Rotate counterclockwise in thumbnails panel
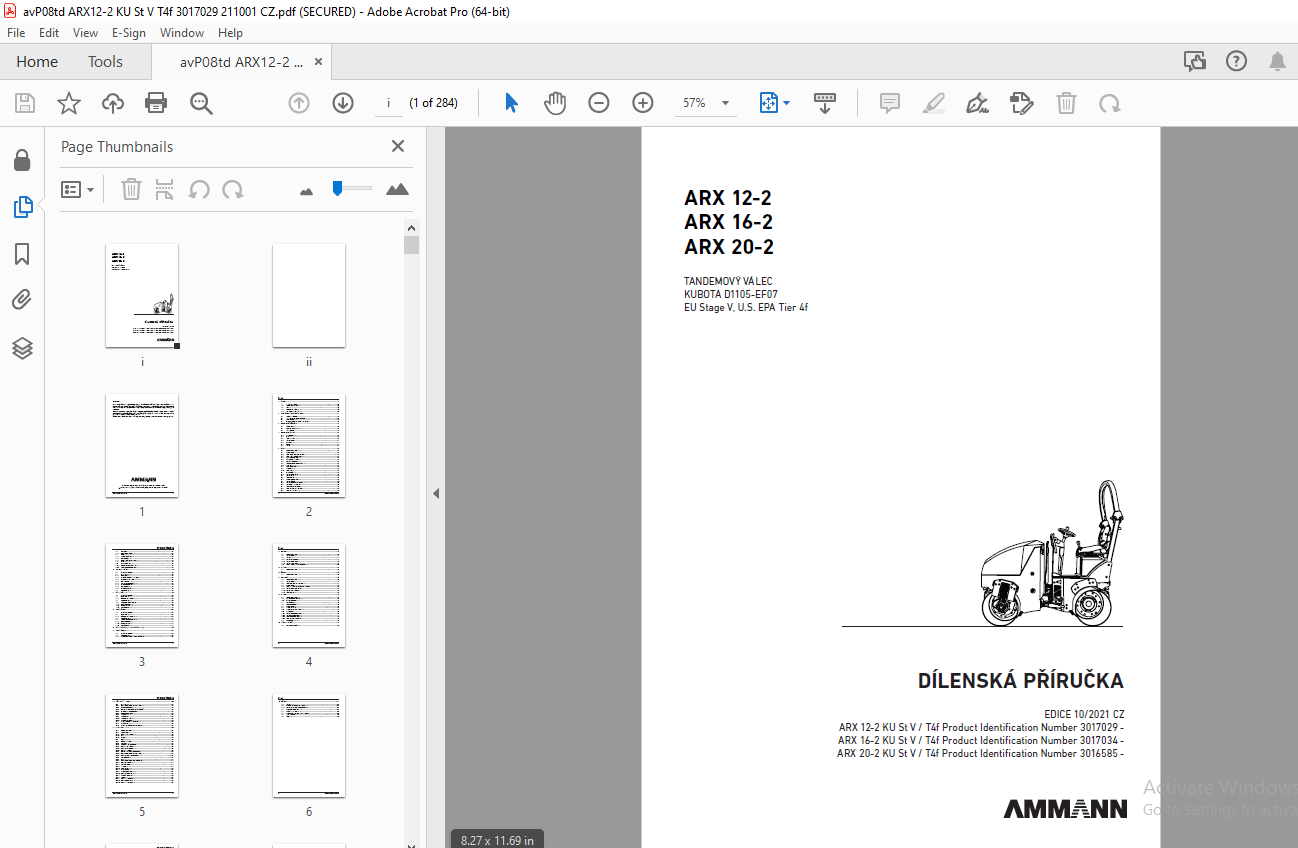1298x848 pixels. (x=199, y=189)
